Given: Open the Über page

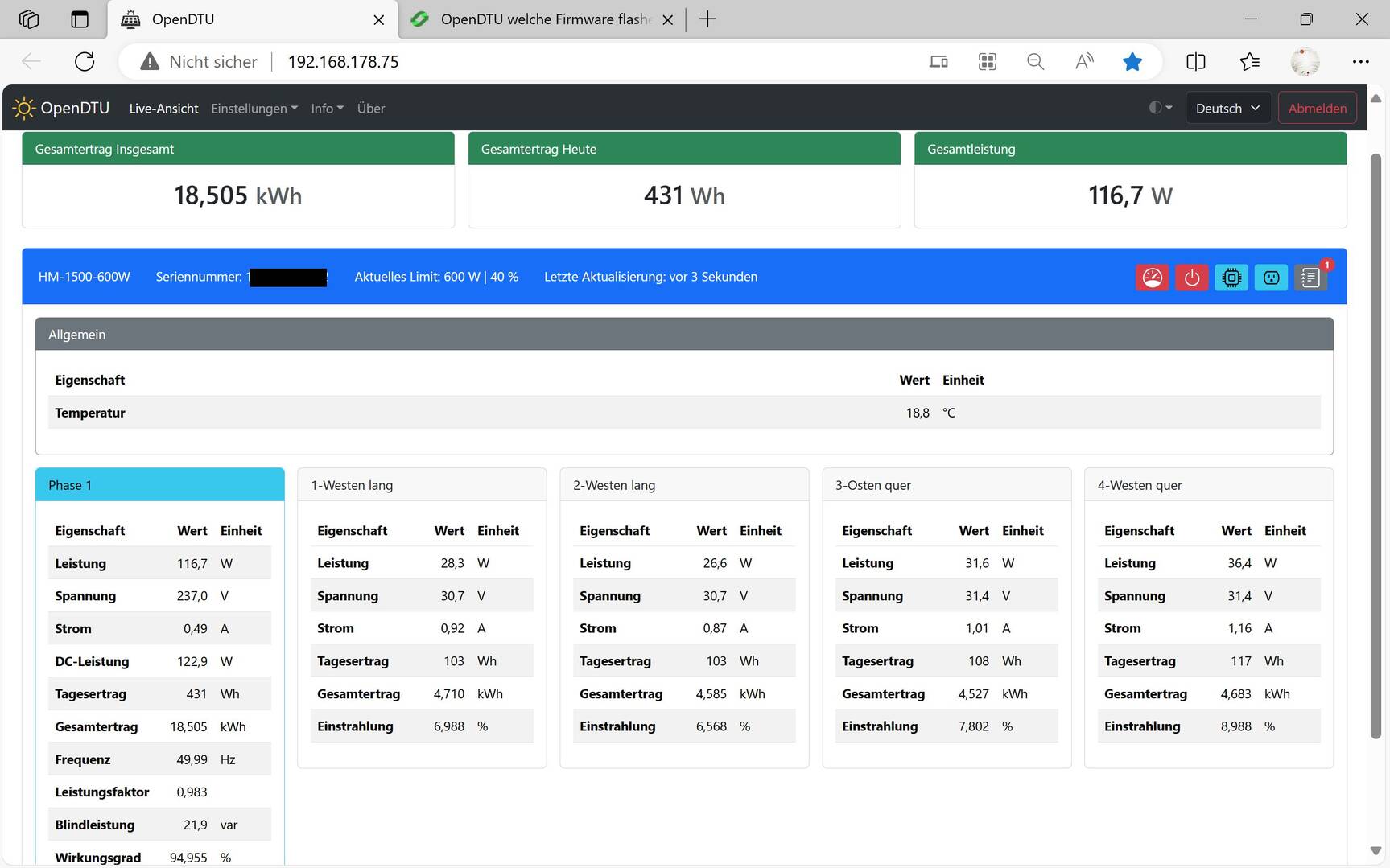Looking at the screenshot, I should (x=370, y=108).
